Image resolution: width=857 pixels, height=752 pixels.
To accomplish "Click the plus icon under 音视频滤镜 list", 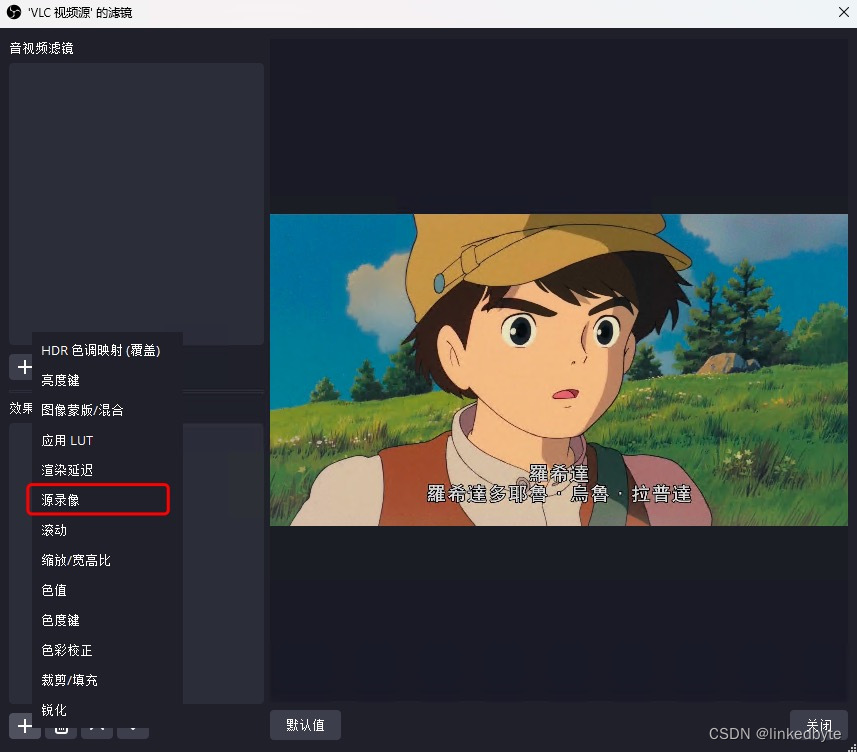I will [x=24, y=367].
